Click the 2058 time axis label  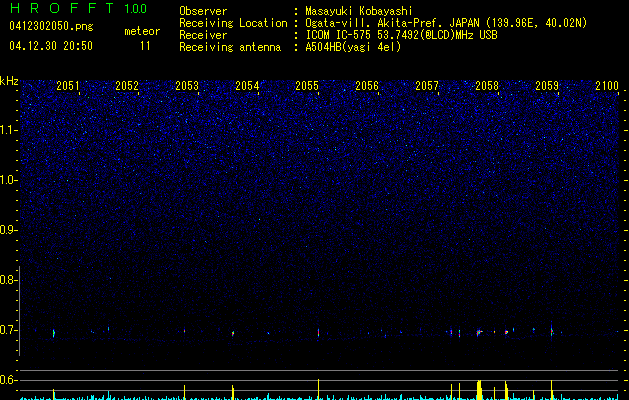click(487, 85)
